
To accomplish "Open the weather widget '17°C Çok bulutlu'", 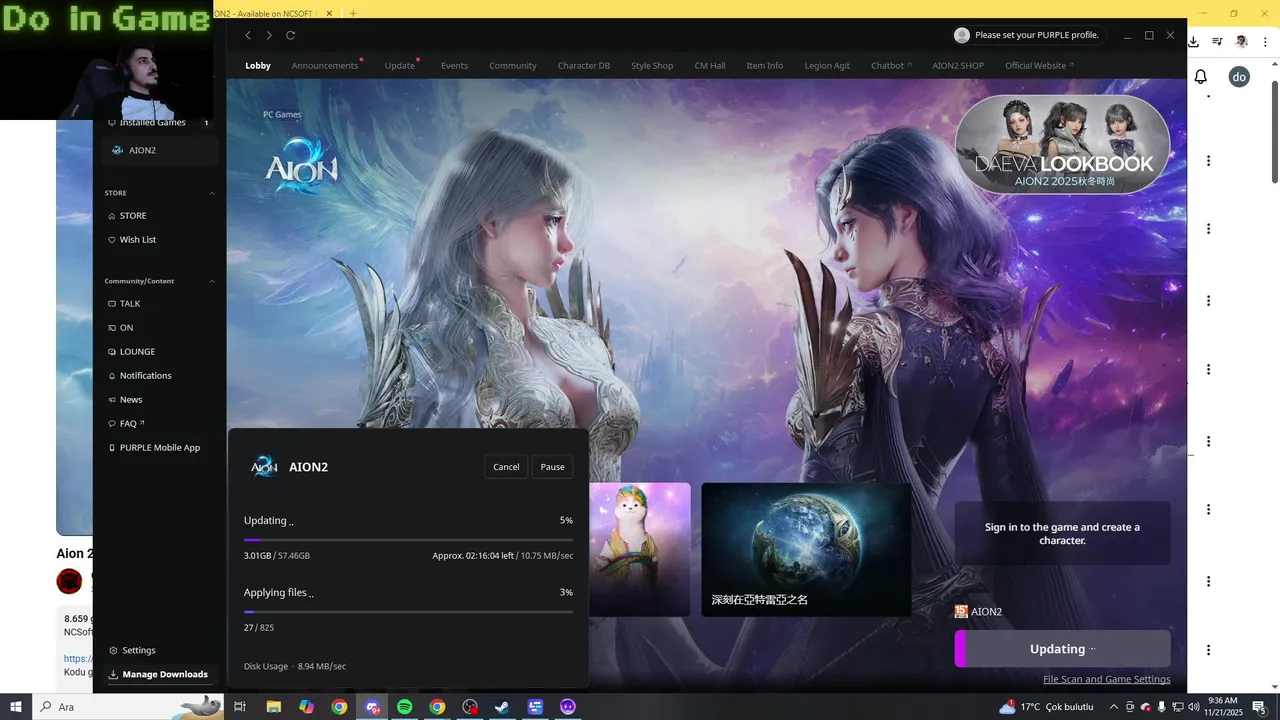I will (x=1046, y=707).
